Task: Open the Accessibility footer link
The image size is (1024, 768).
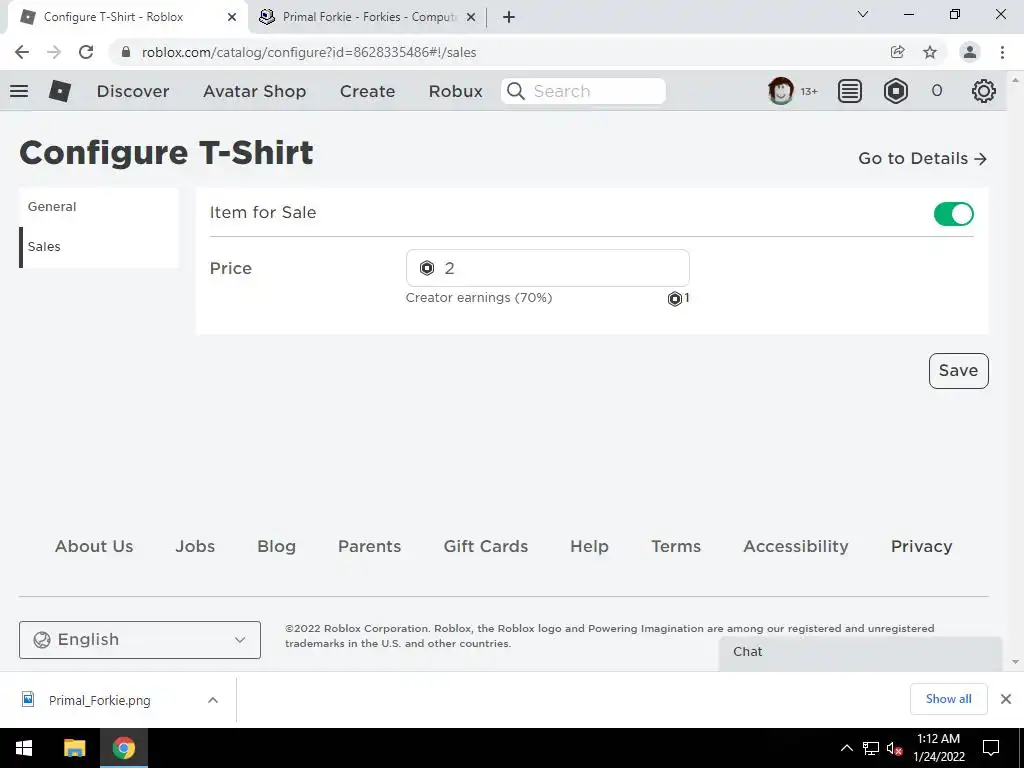Action: tap(795, 547)
